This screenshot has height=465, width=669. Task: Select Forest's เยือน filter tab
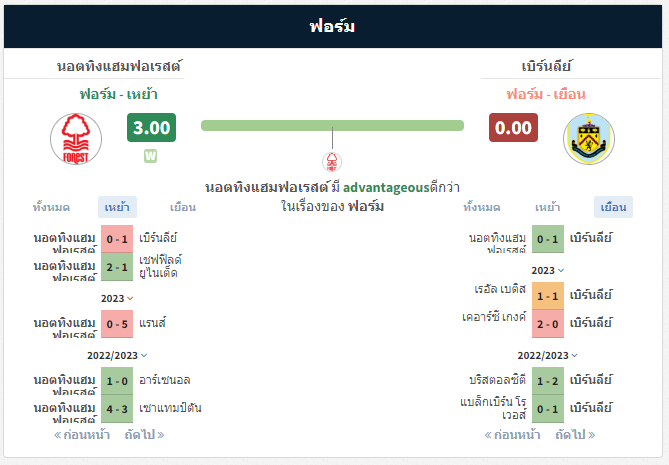[183, 207]
